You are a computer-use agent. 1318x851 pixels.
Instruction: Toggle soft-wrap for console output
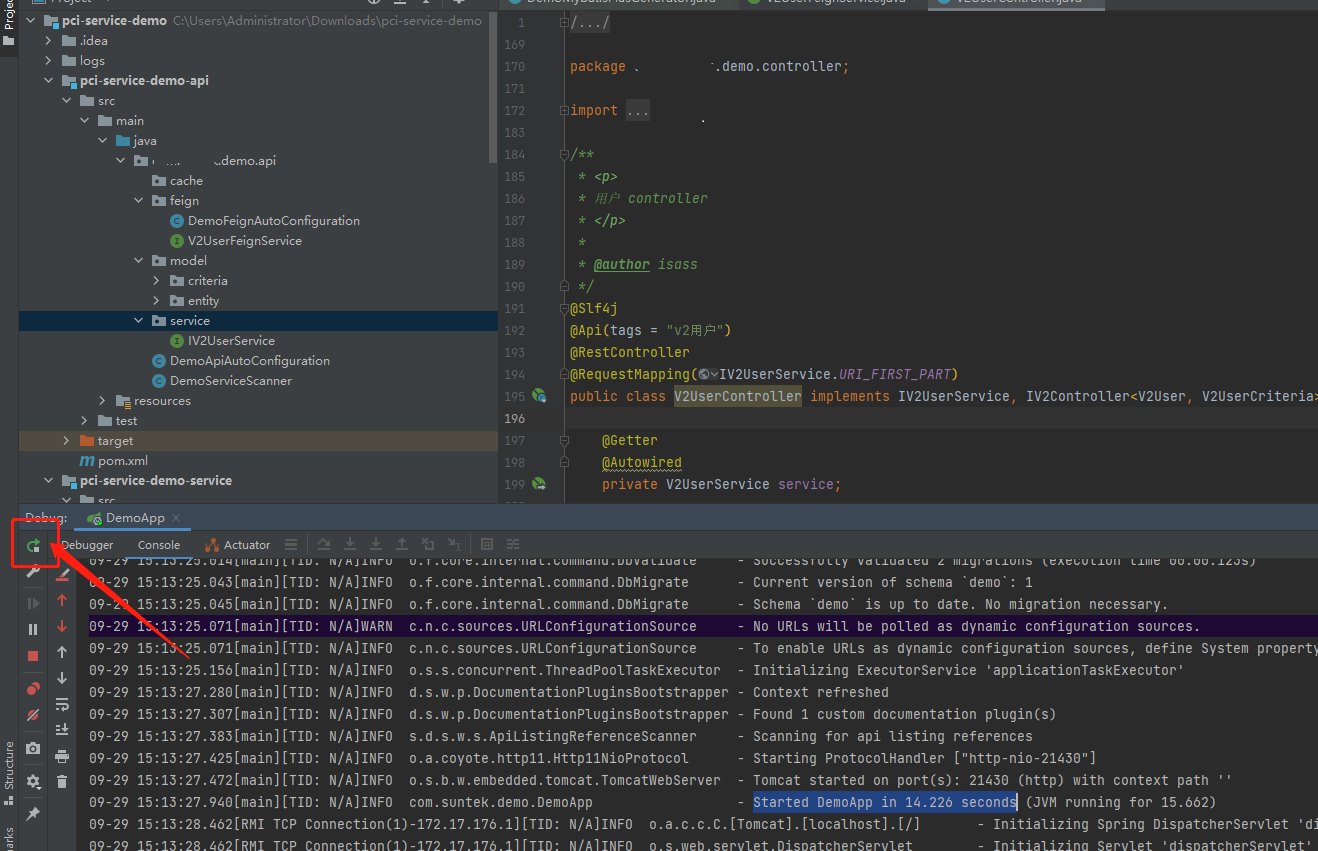[x=62, y=704]
